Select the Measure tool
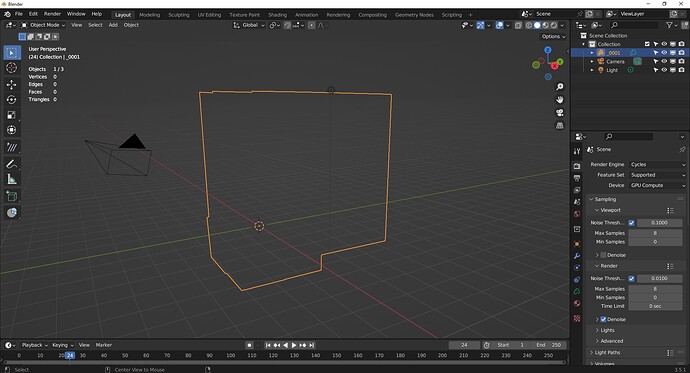690x373 pixels. [x=12, y=179]
